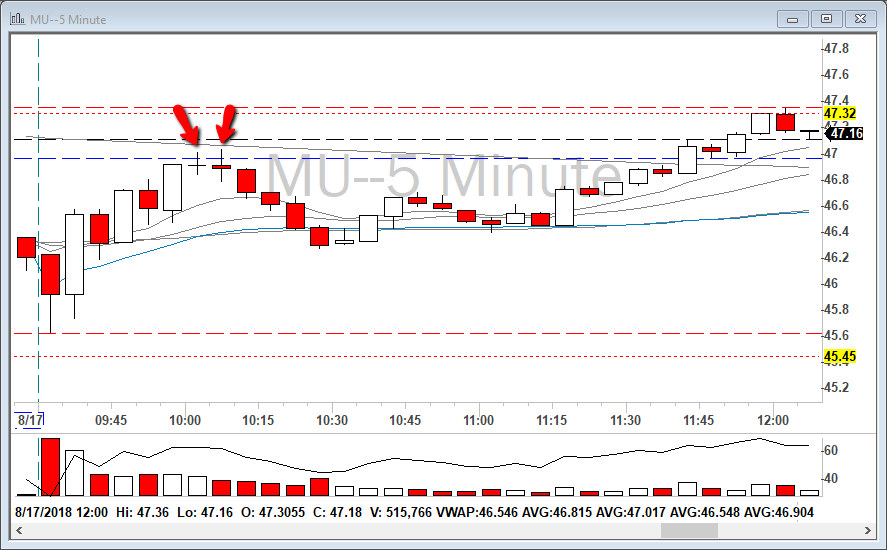The width and height of the screenshot is (887, 550).
Task: Click the 10:45 time axis label
Action: click(405, 420)
